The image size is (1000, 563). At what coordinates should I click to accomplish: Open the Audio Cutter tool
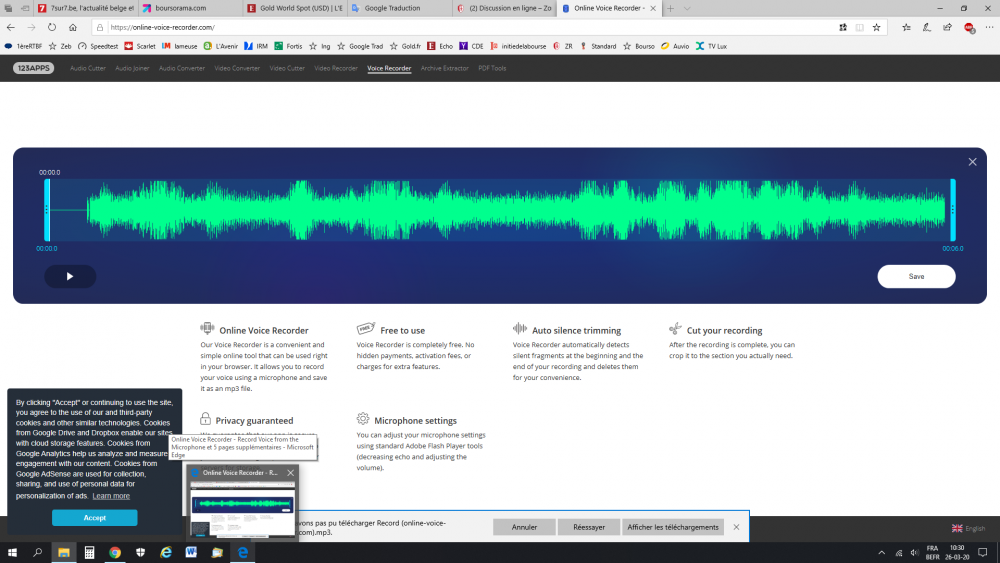point(88,68)
